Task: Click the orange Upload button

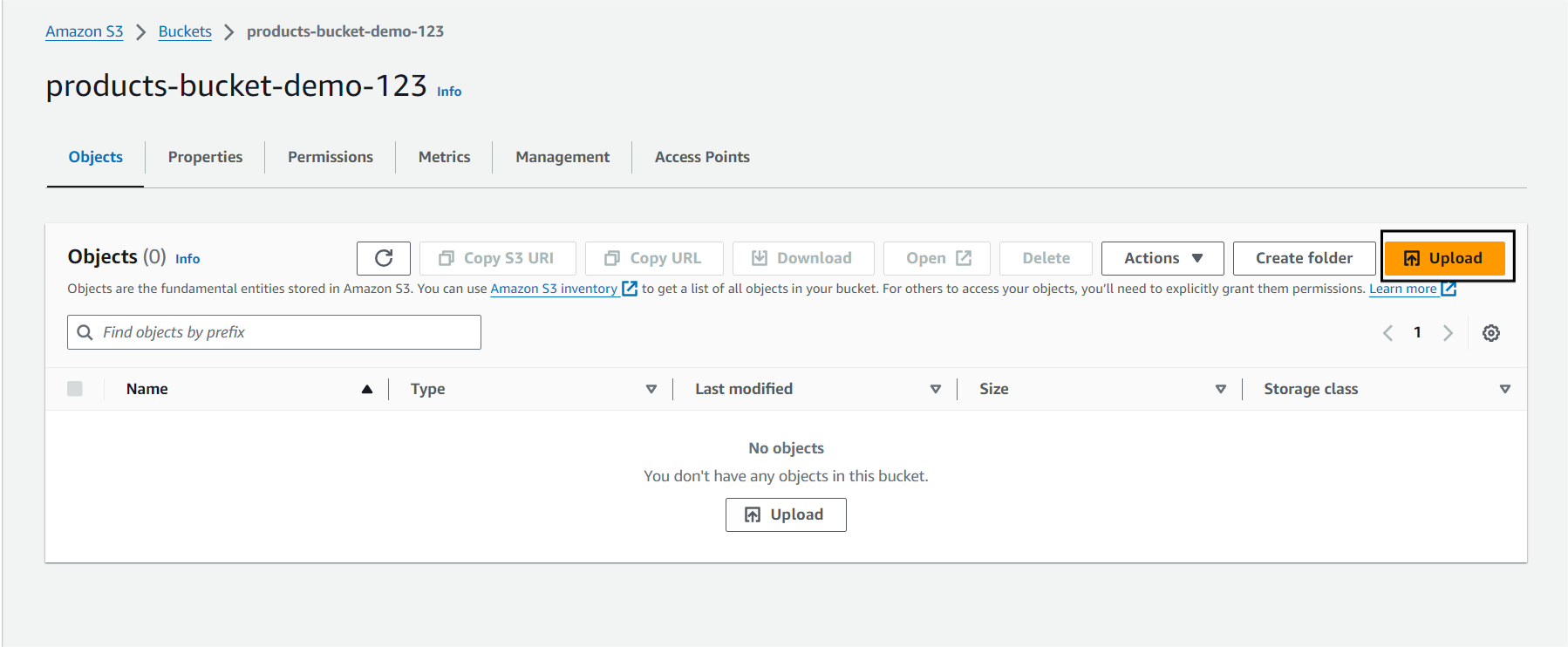Action: point(1444,258)
